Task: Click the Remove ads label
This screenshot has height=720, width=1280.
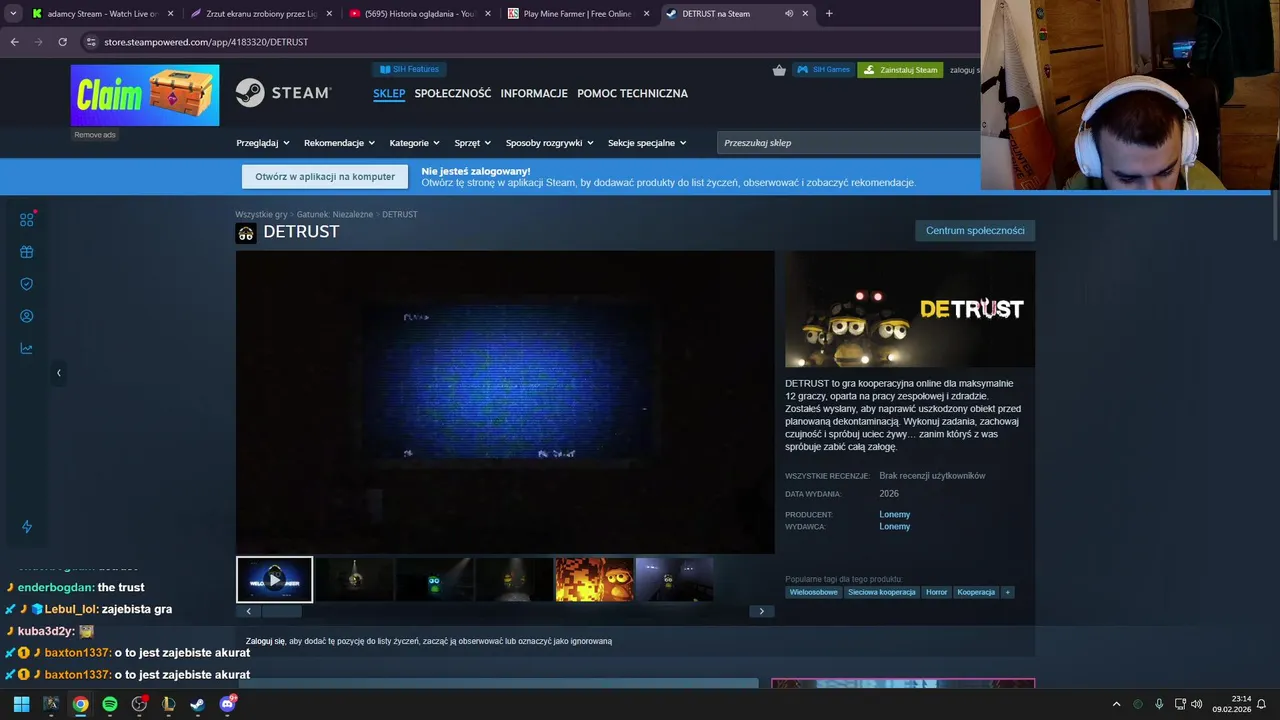Action: point(95,135)
